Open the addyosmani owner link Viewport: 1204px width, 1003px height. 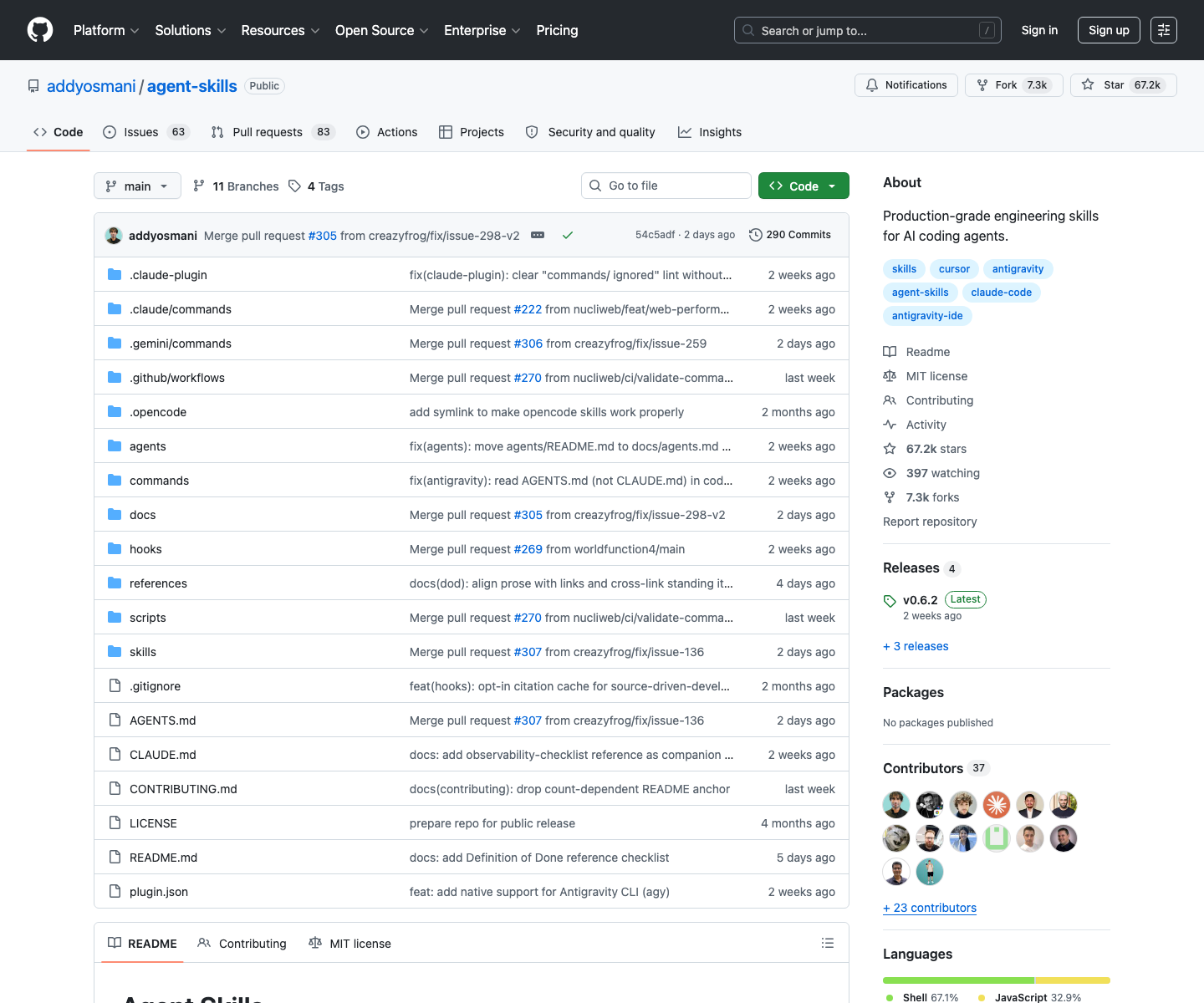91,86
